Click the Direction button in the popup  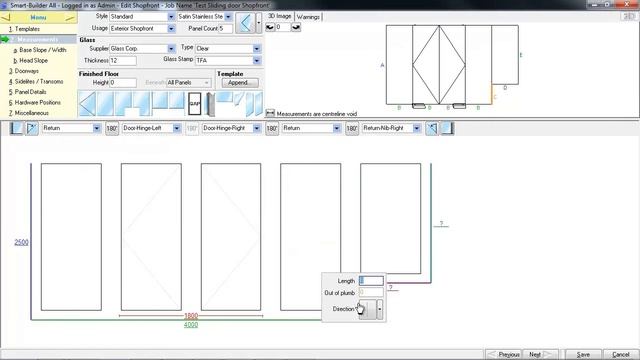tap(367, 309)
